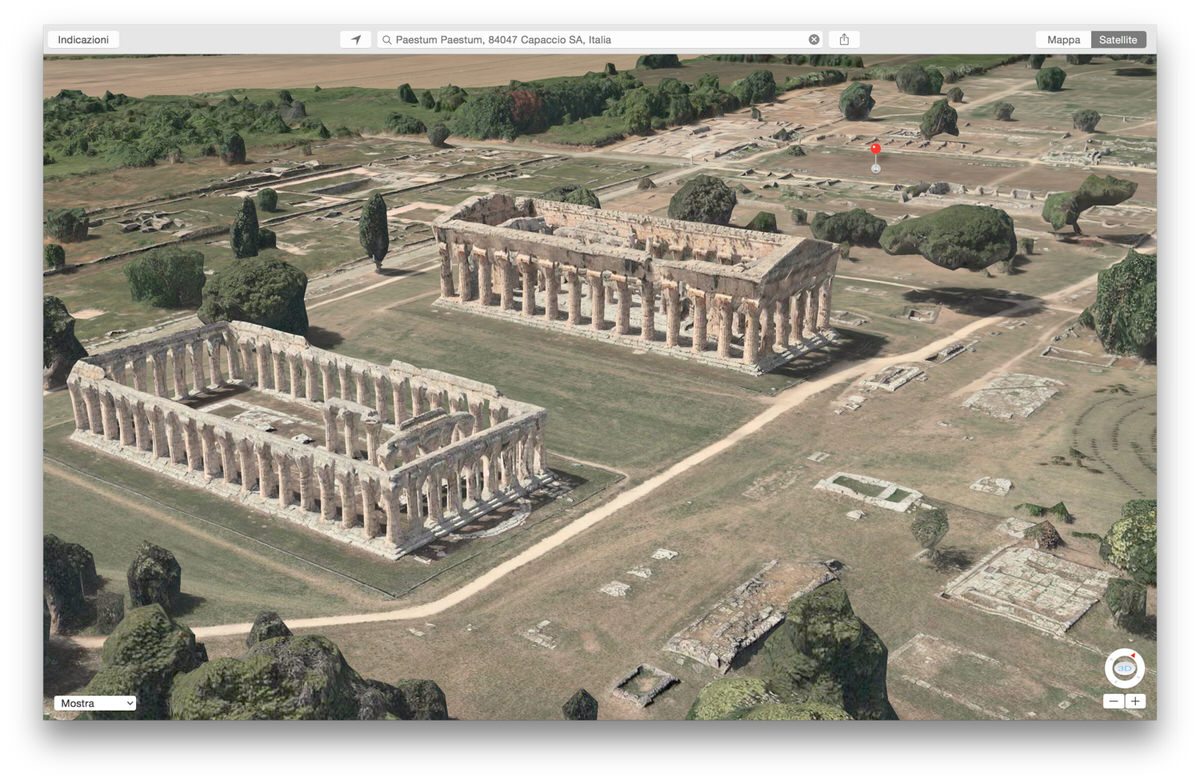Clear the search field with X icon
The height and width of the screenshot is (782, 1200).
click(814, 40)
